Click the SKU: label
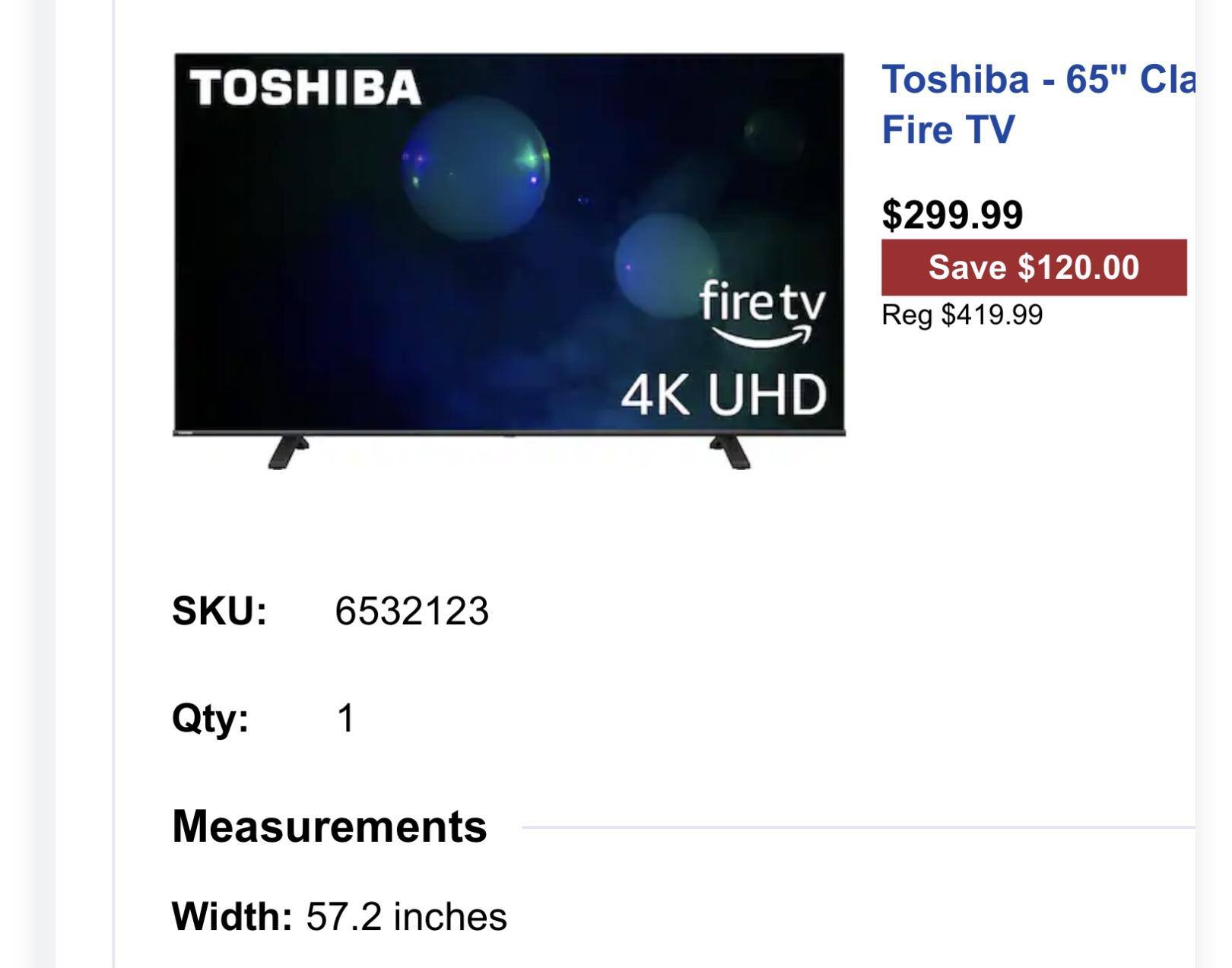Image resolution: width=1232 pixels, height=968 pixels. pyautogui.click(x=220, y=611)
